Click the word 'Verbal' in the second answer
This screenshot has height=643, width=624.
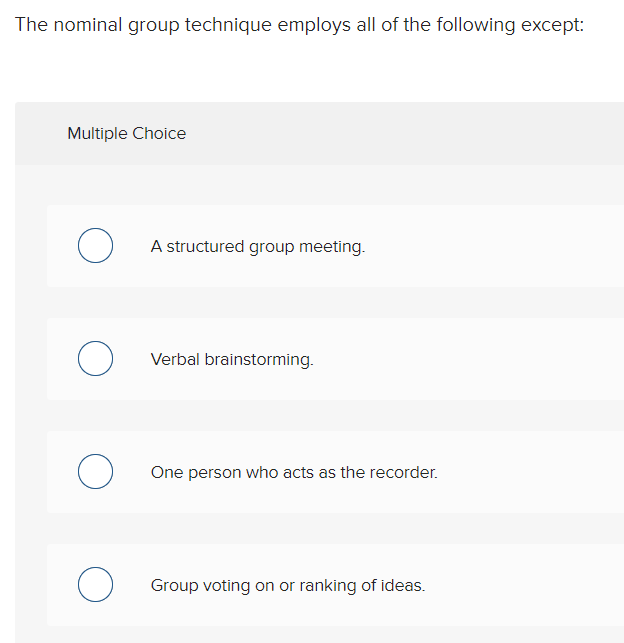(x=176, y=359)
